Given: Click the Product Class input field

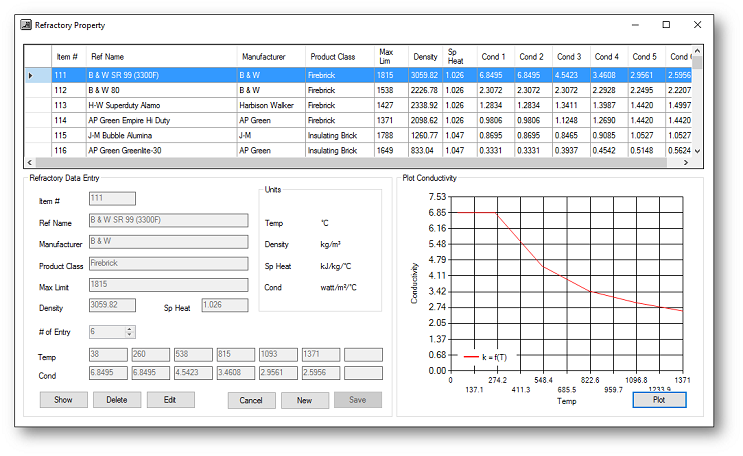Looking at the screenshot, I should tap(169, 264).
